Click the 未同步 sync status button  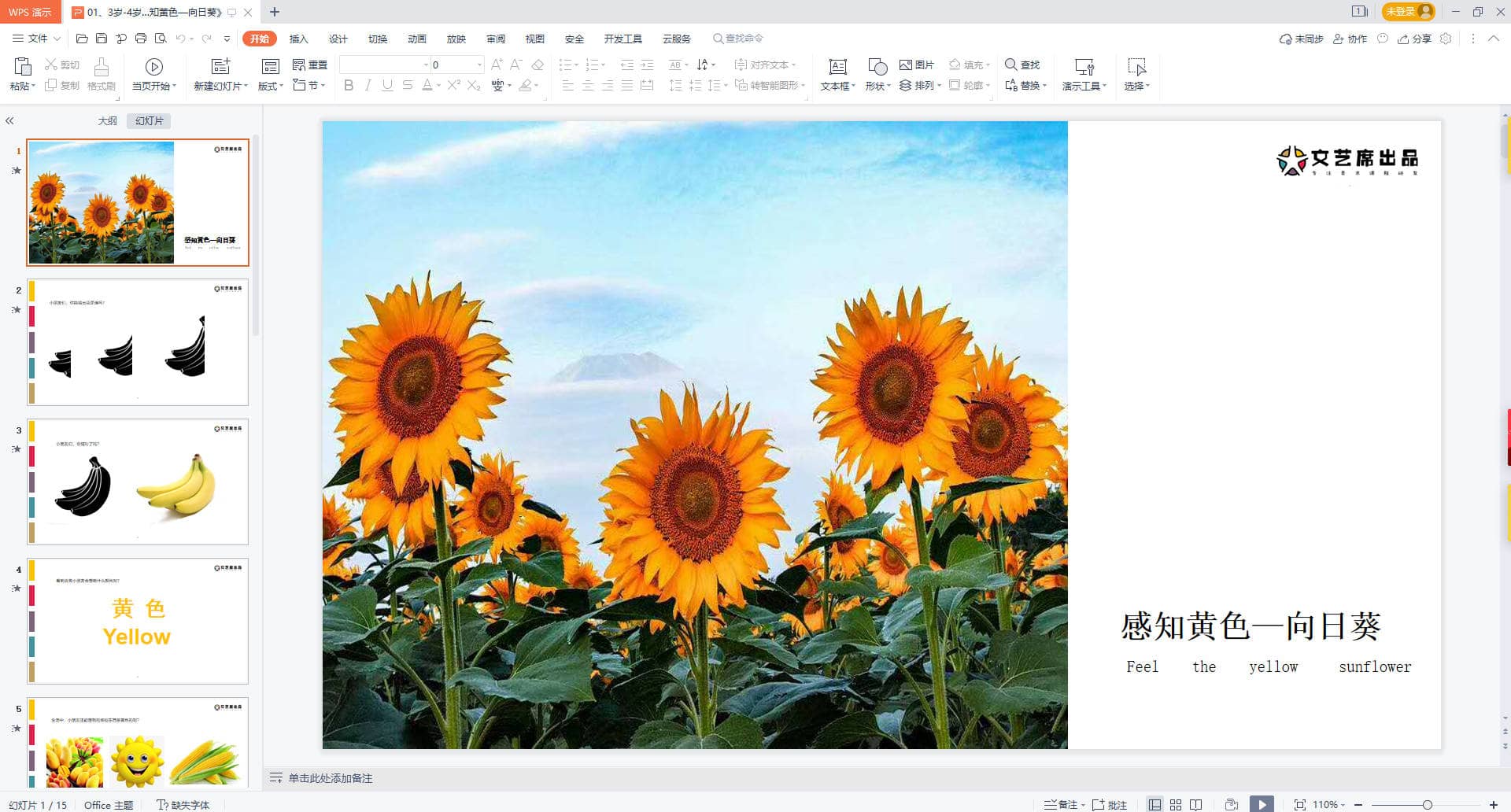pyautogui.click(x=1302, y=39)
